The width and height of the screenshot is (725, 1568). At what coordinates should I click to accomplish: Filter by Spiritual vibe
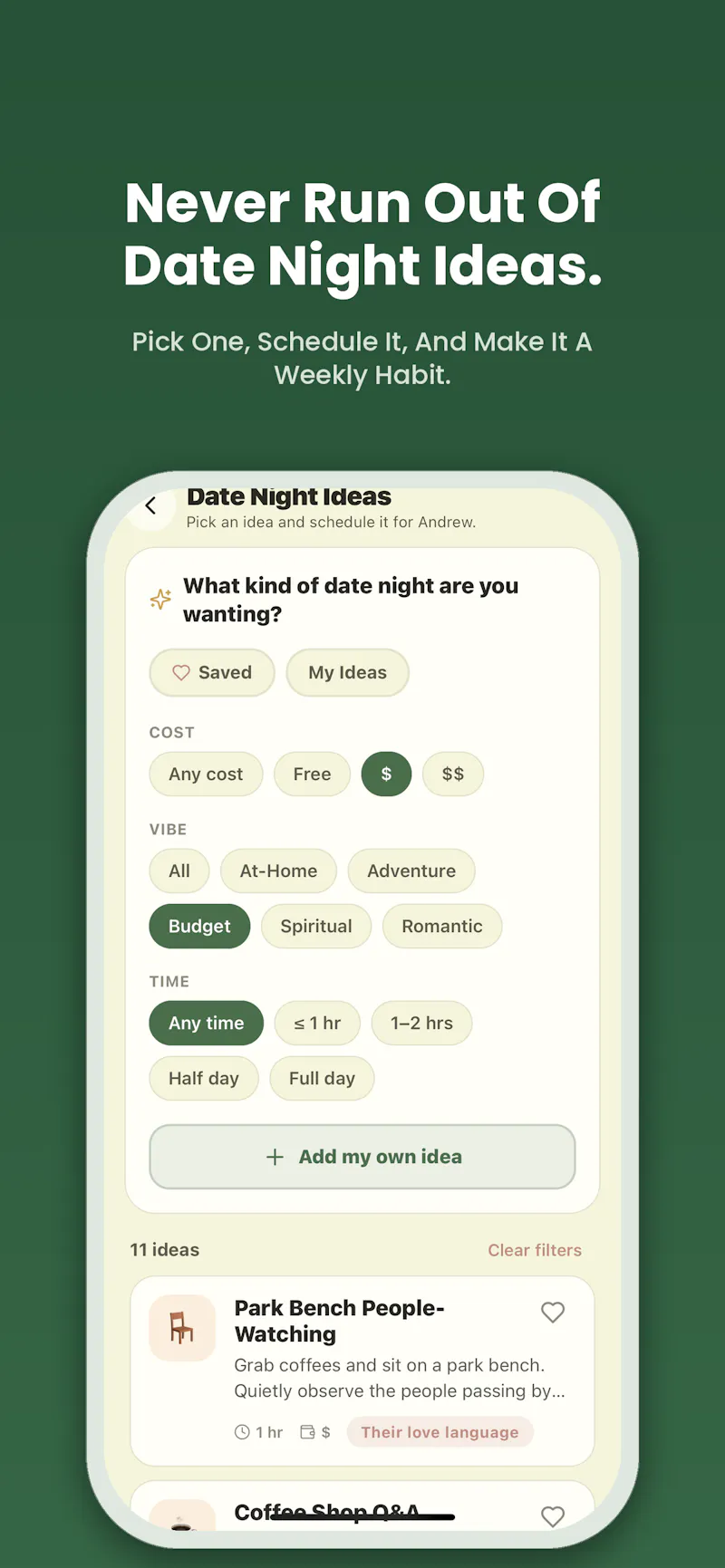pyautogui.click(x=316, y=927)
